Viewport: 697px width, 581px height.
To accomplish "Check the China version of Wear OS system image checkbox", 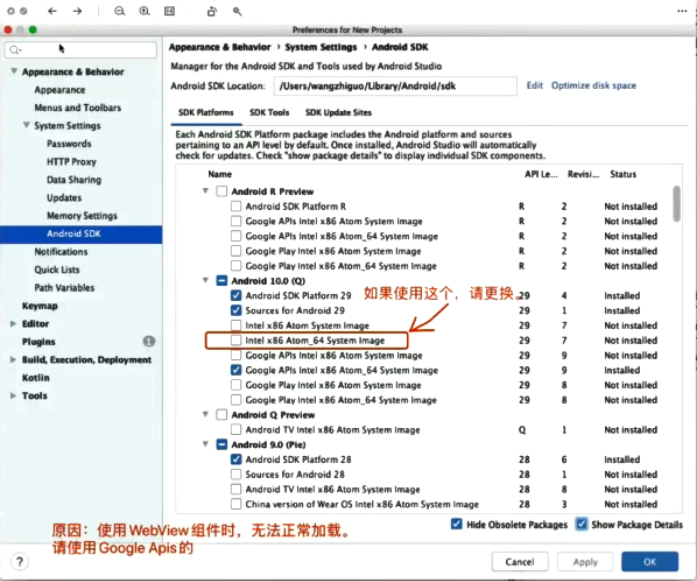I will coord(236,504).
